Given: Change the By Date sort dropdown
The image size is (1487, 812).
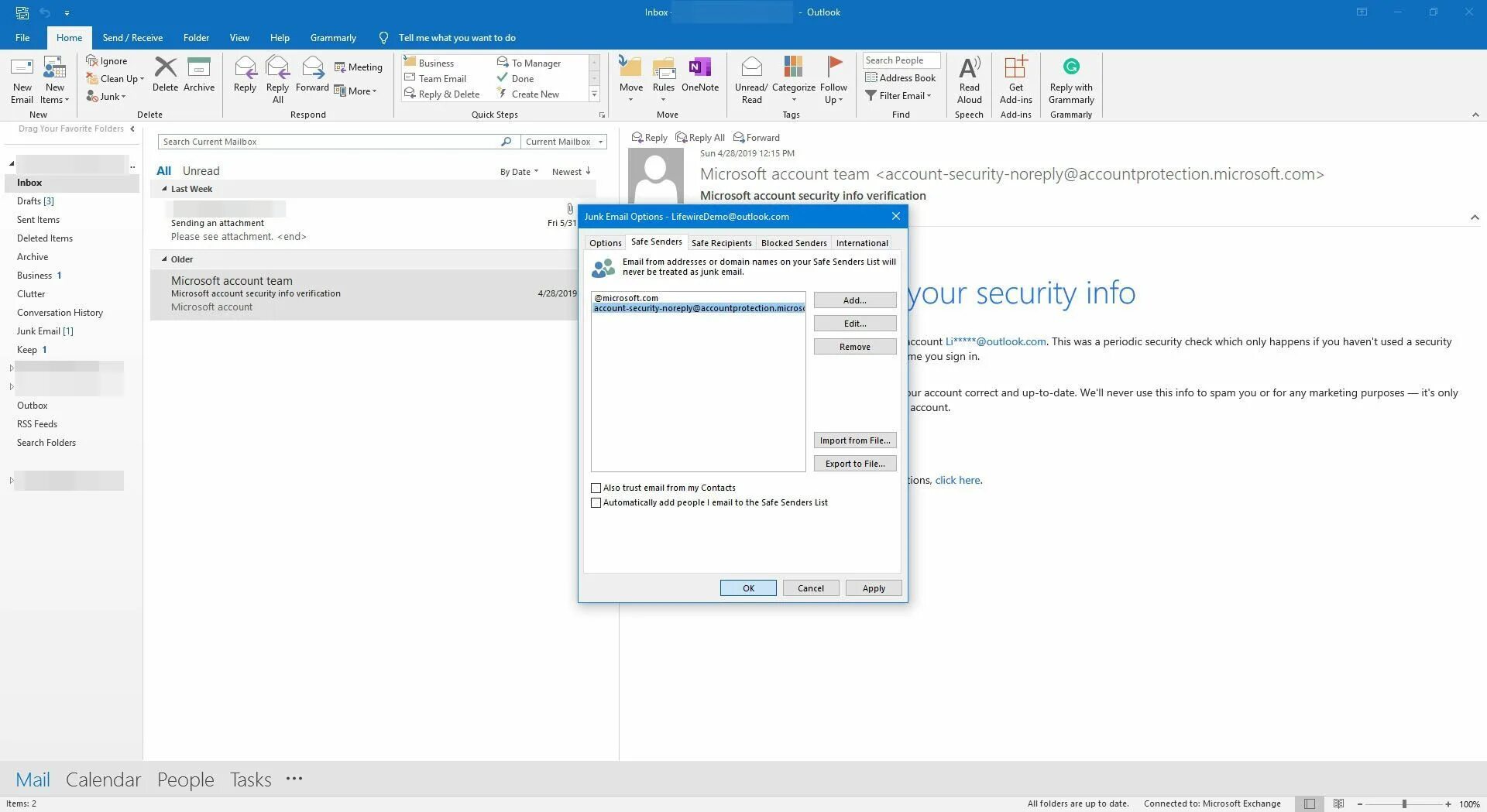Looking at the screenshot, I should pos(519,172).
